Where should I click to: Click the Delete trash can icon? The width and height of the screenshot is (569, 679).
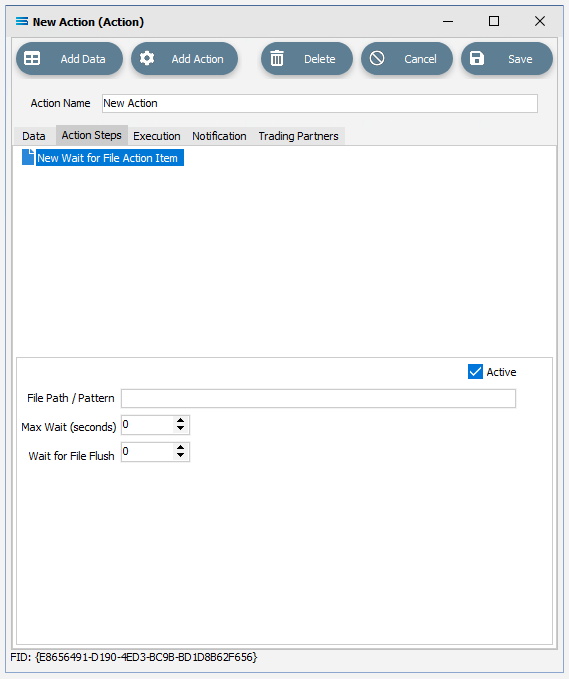coord(277,58)
